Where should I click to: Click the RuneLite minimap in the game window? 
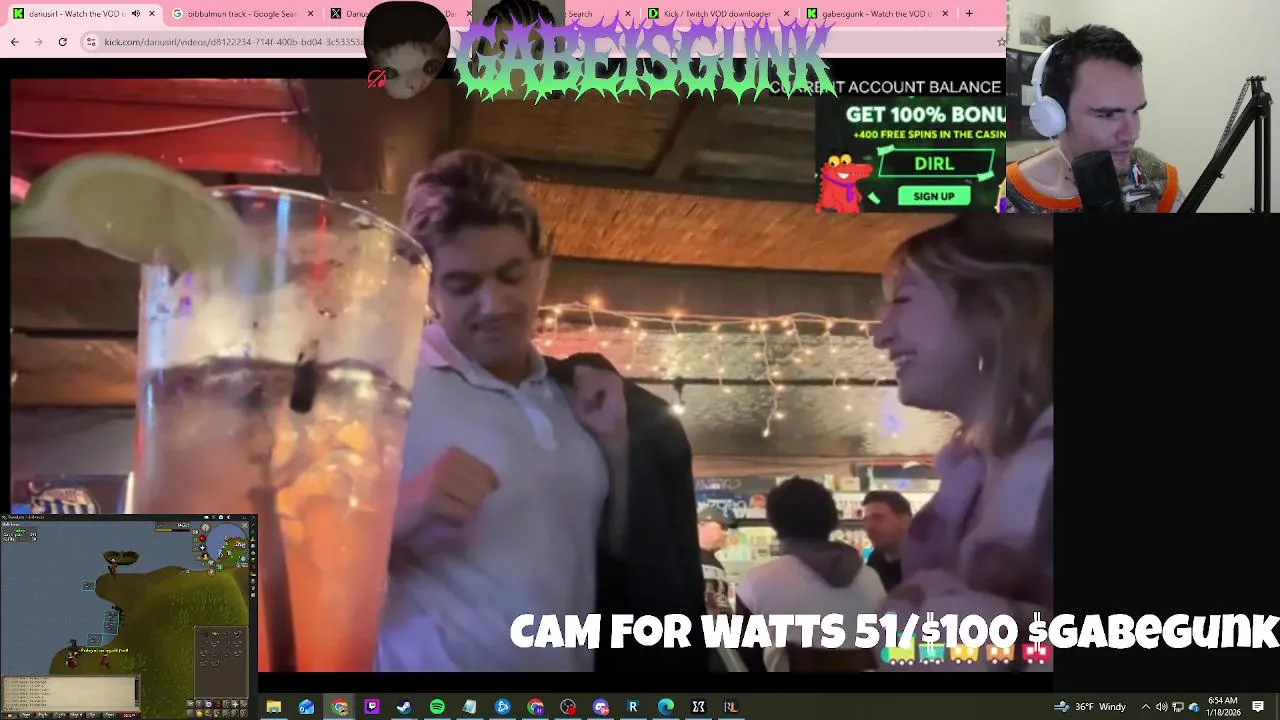pos(226,543)
